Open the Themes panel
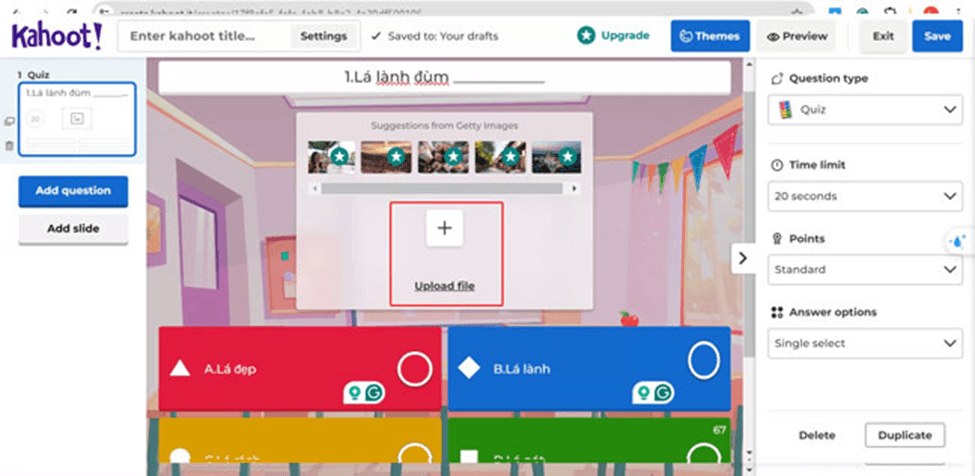Image resolution: width=975 pixels, height=476 pixels. coord(710,36)
